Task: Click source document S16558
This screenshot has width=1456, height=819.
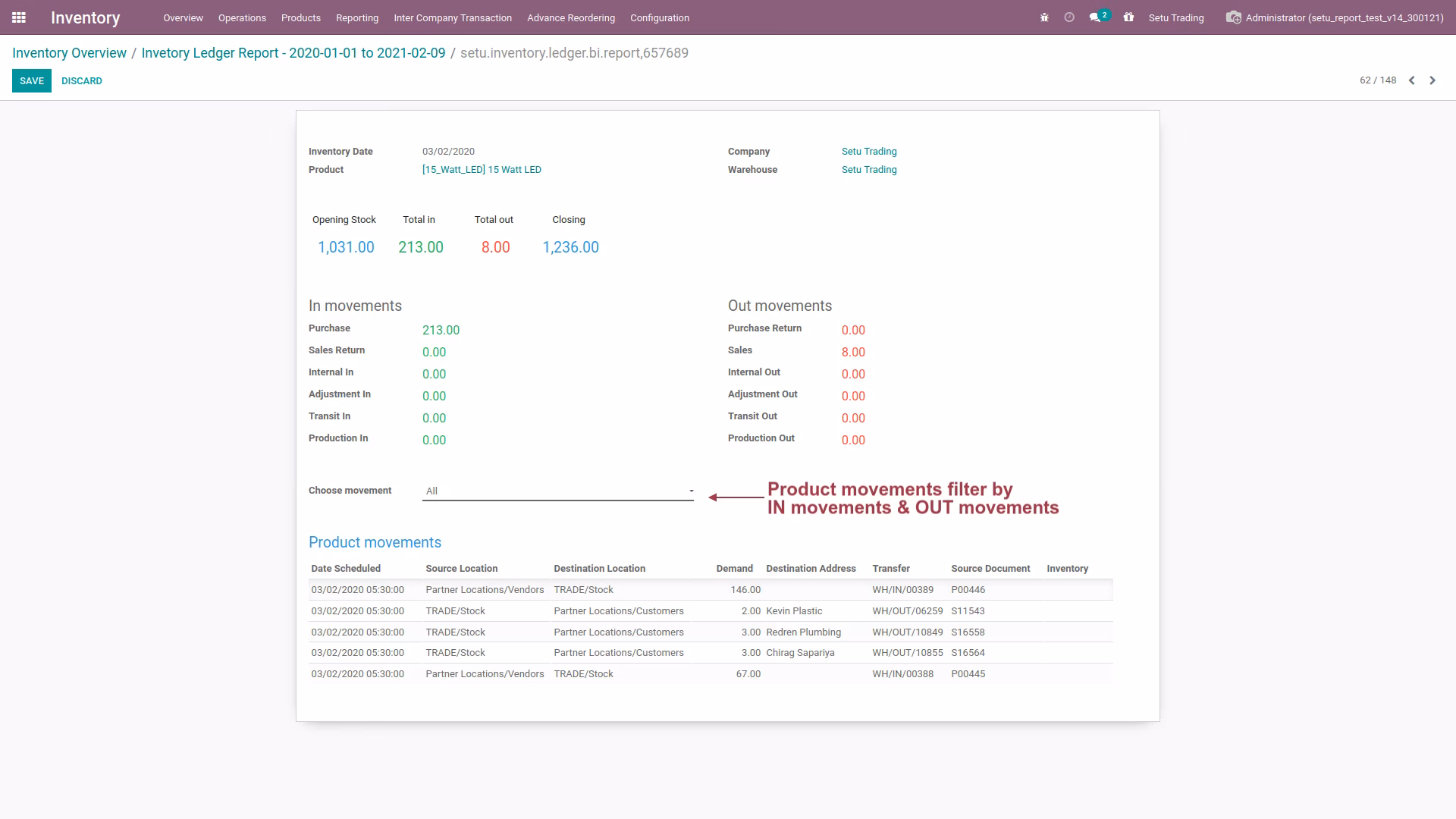Action: (968, 632)
